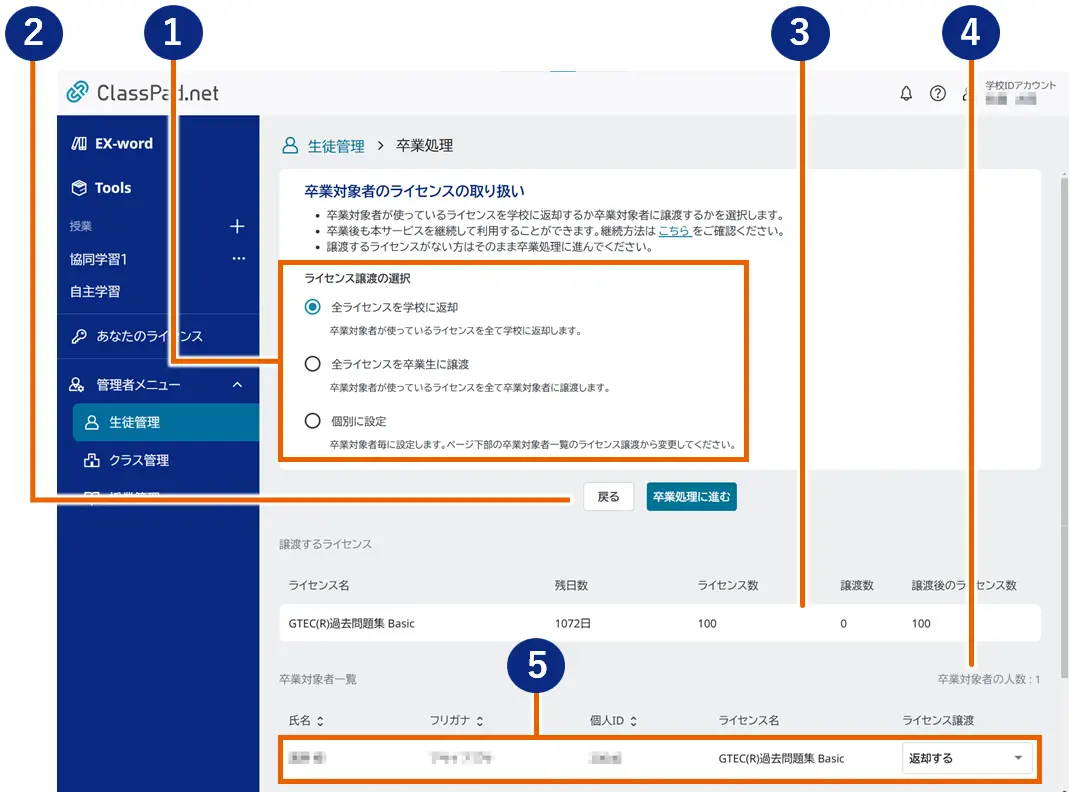Open EX-word from the sidebar
The width and height of the screenshot is (1069, 792).
112,144
